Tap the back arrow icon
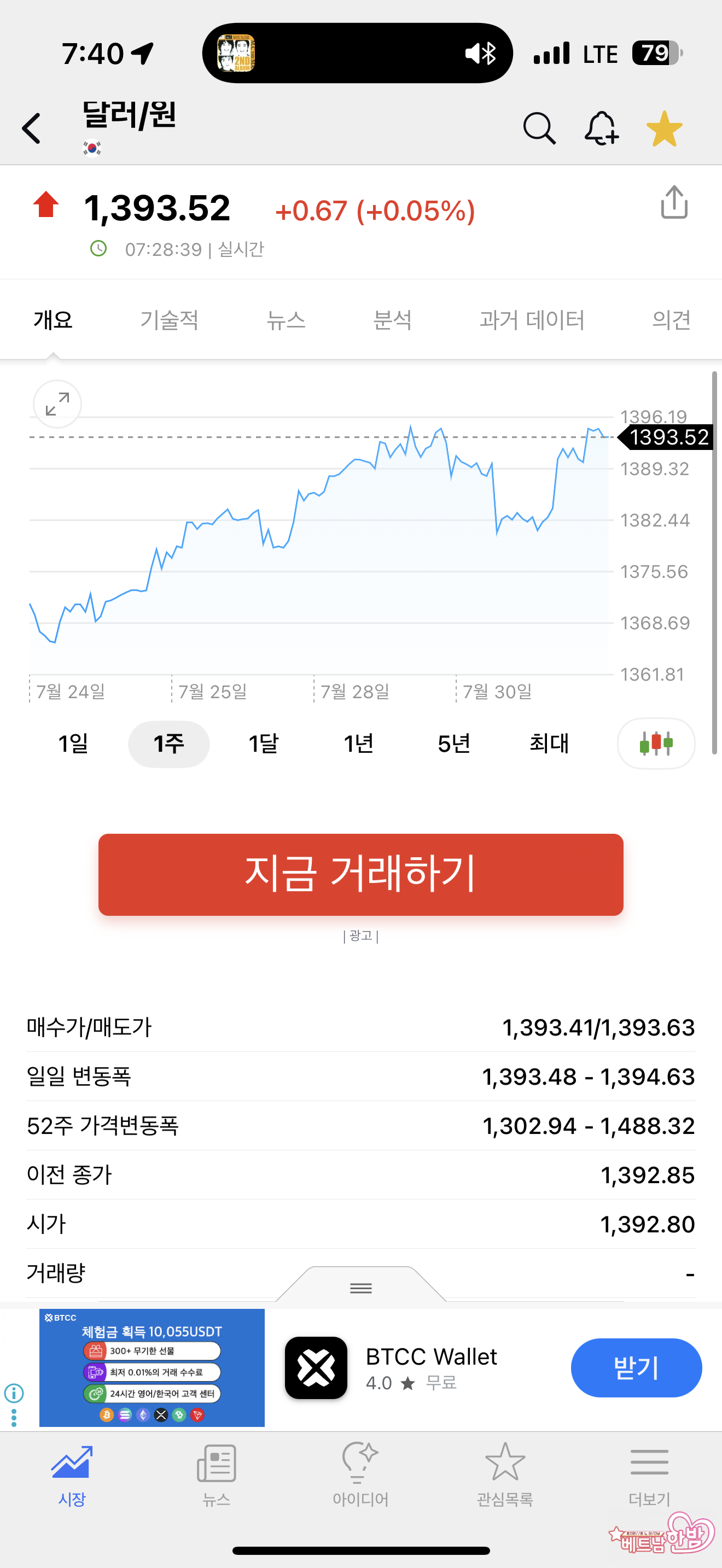Viewport: 722px width, 1568px height. point(32,128)
